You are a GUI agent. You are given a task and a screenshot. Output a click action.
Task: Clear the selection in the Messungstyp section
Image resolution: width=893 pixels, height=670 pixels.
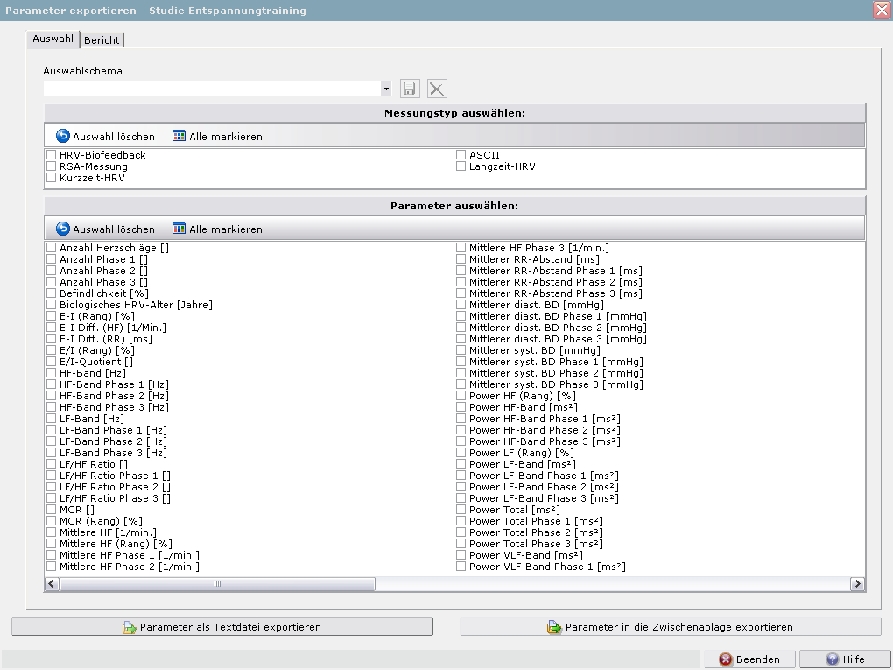coord(105,136)
